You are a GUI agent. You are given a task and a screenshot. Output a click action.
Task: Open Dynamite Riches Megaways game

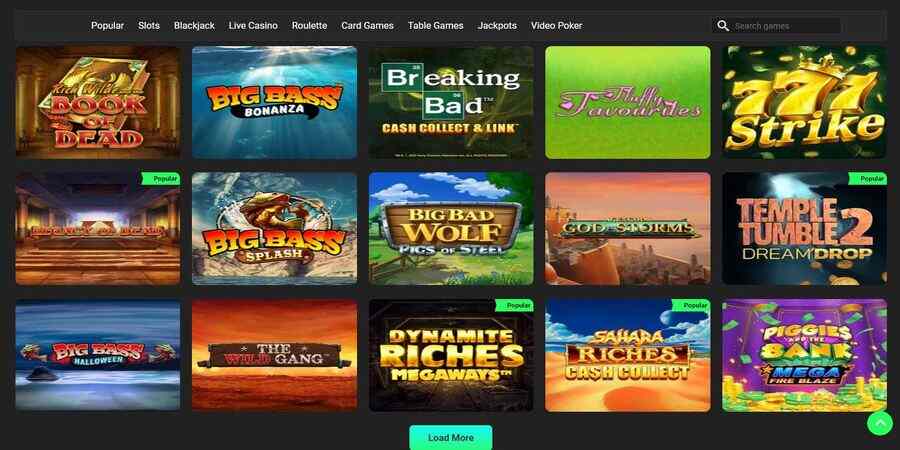point(451,355)
